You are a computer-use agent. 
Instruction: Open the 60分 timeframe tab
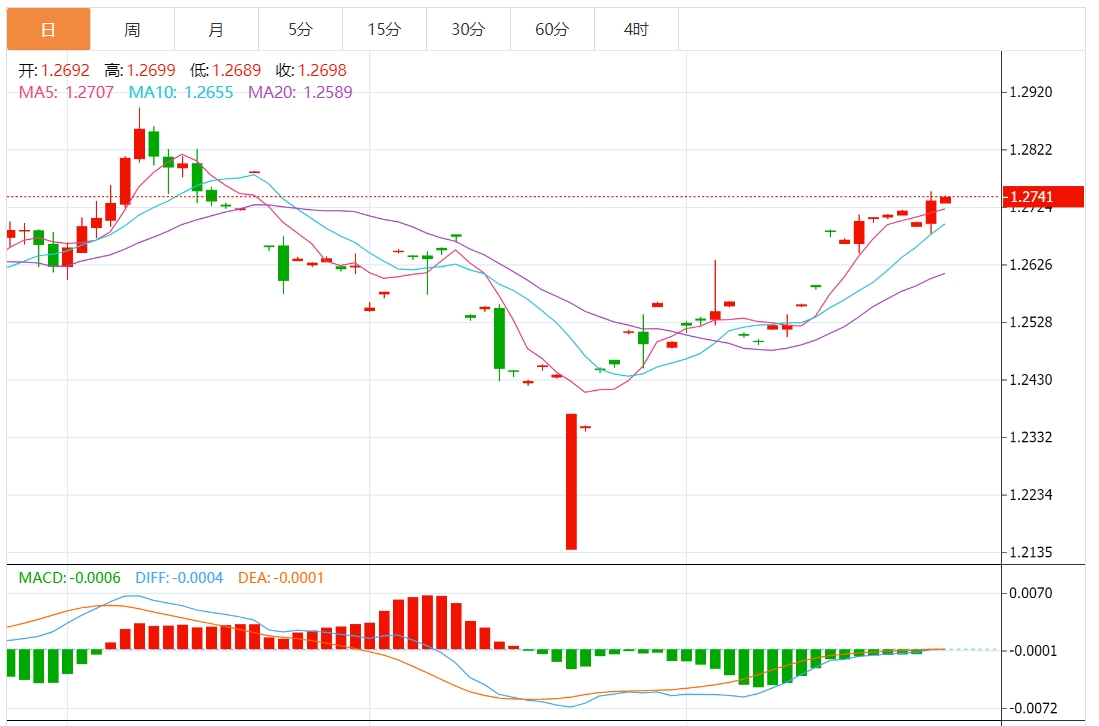click(x=552, y=29)
